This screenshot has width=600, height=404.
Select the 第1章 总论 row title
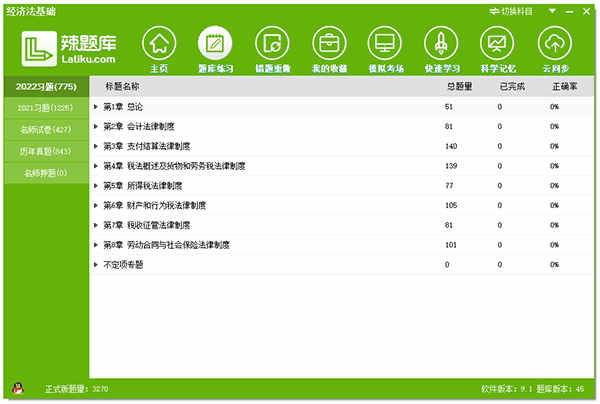(x=123, y=107)
